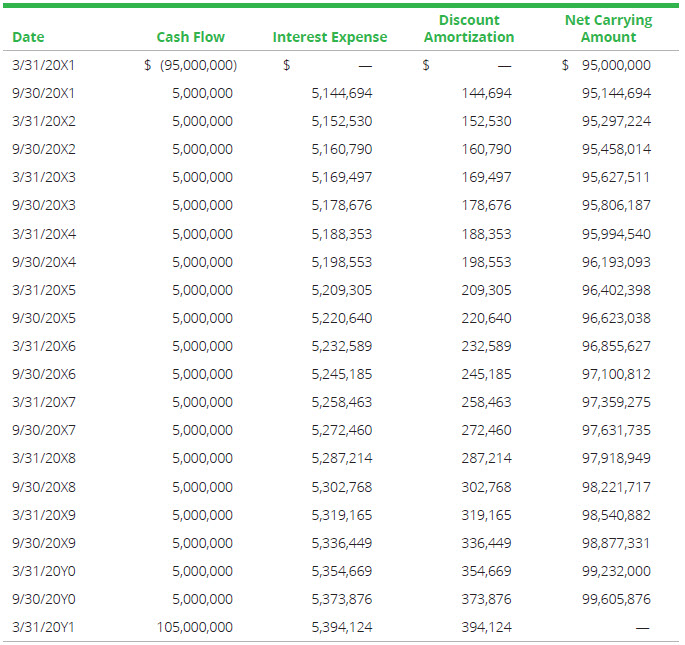Click the 9/30/20X8 date cell
The image size is (685, 645).
click(43, 487)
